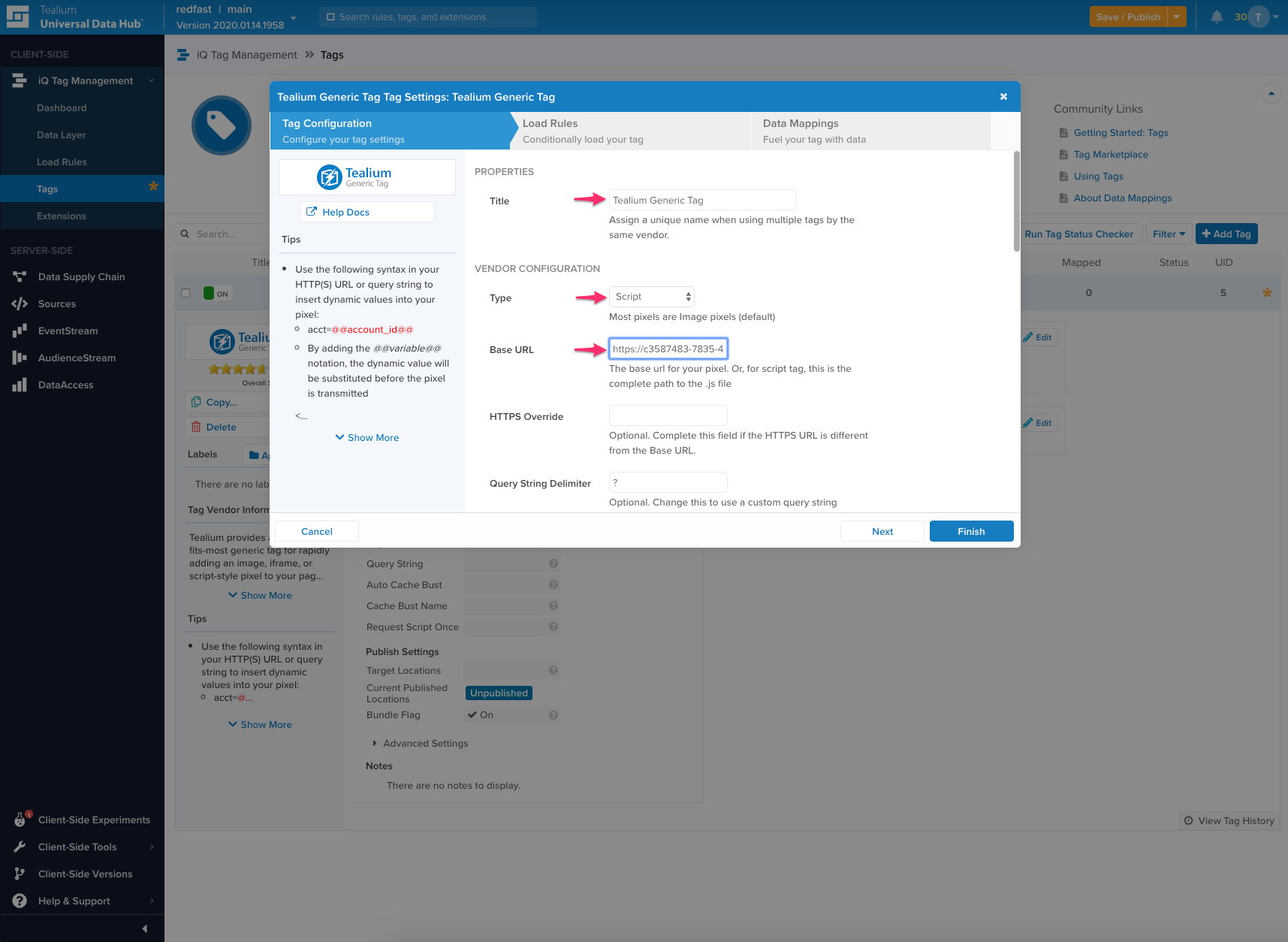1288x942 pixels.
Task: Open Help Docs link
Action: (367, 212)
